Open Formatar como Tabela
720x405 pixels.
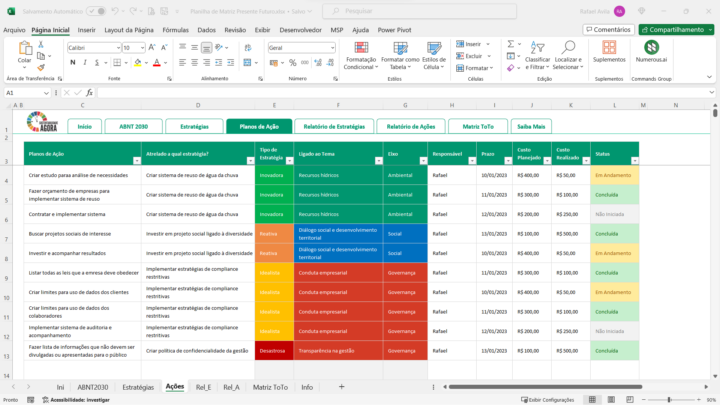click(x=400, y=55)
